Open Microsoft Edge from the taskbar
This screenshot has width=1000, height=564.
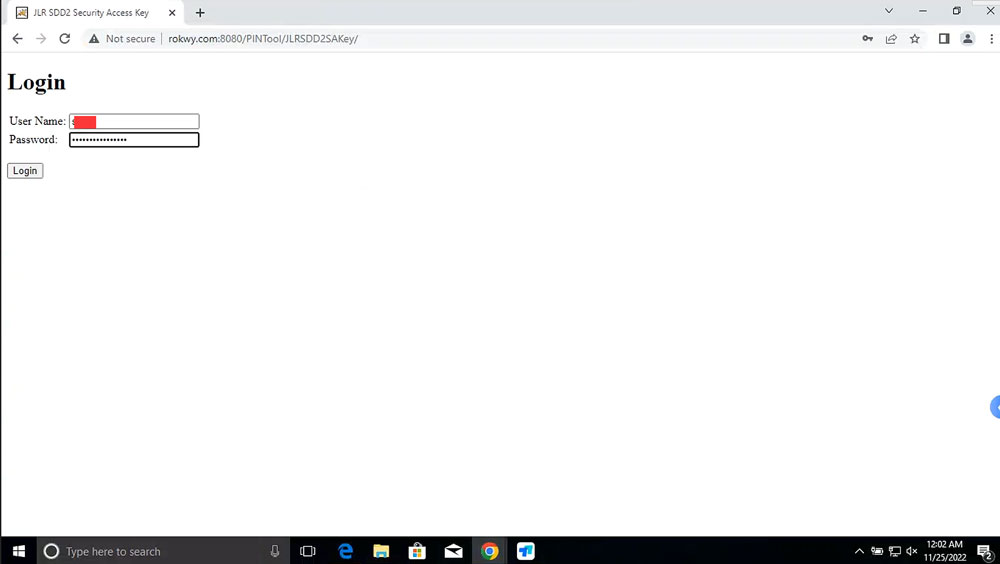click(346, 551)
